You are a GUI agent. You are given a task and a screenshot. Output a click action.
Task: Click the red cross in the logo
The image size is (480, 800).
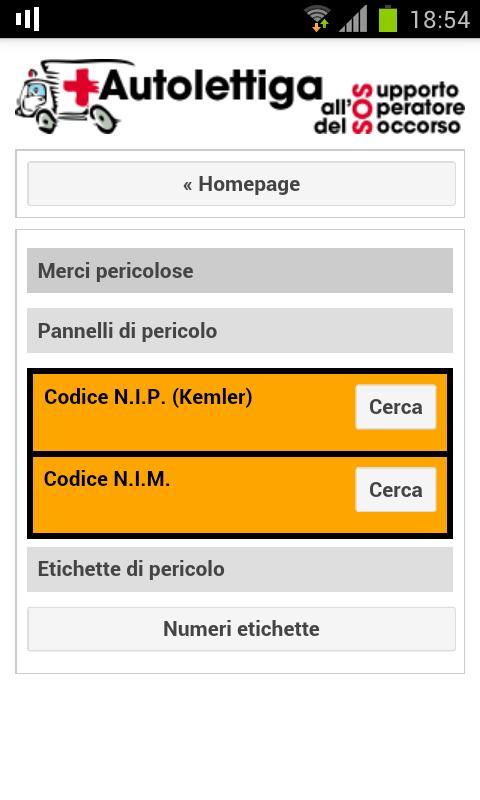(81, 87)
